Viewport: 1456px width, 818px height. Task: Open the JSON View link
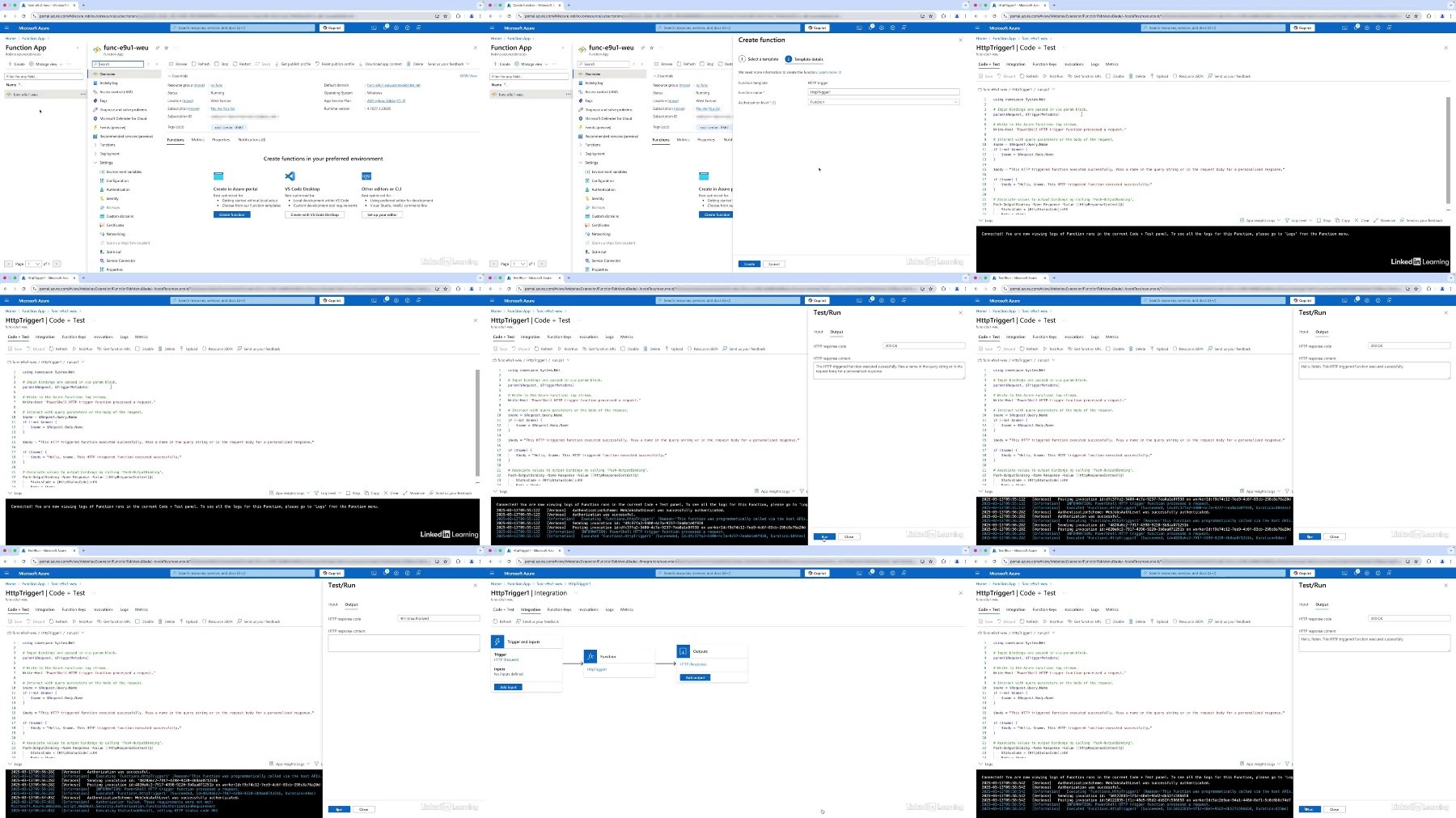(468, 76)
